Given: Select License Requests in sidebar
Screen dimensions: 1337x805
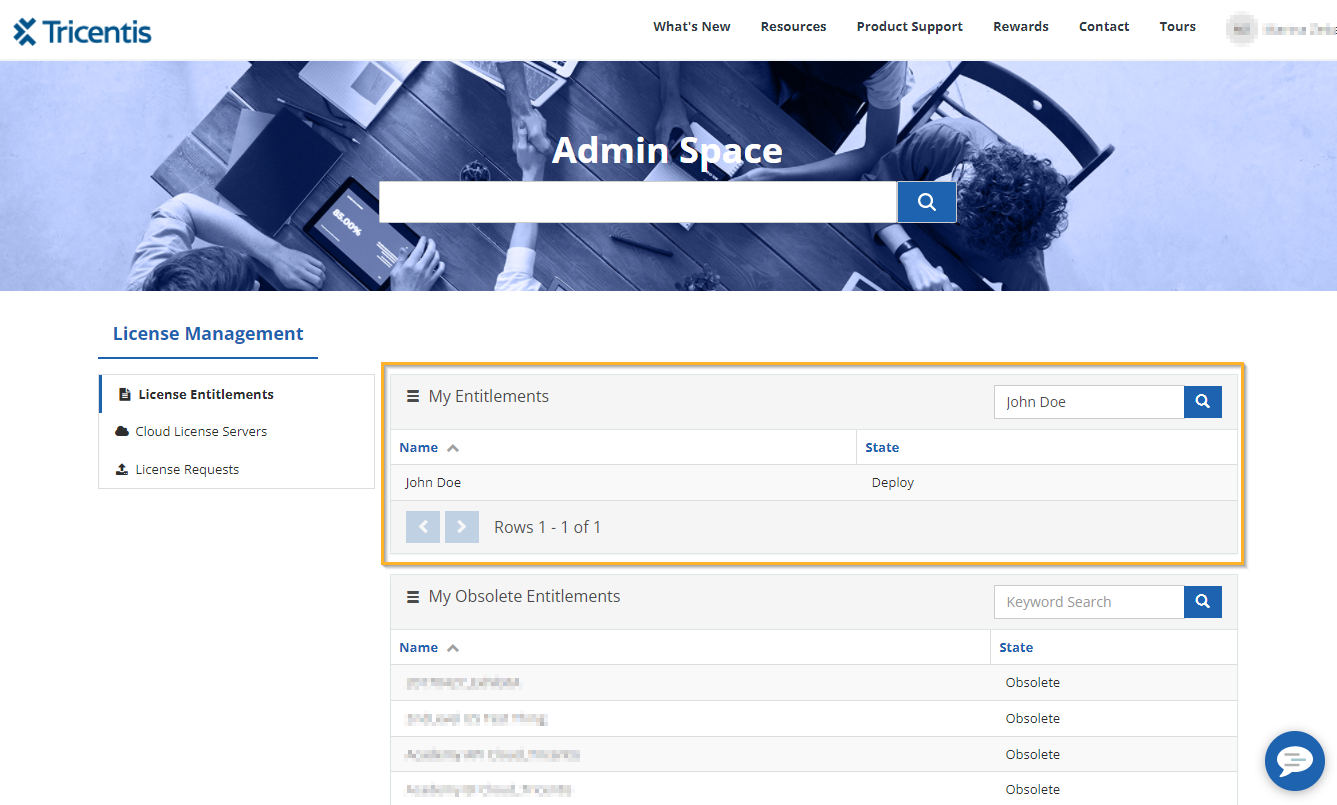Looking at the screenshot, I should point(187,470).
